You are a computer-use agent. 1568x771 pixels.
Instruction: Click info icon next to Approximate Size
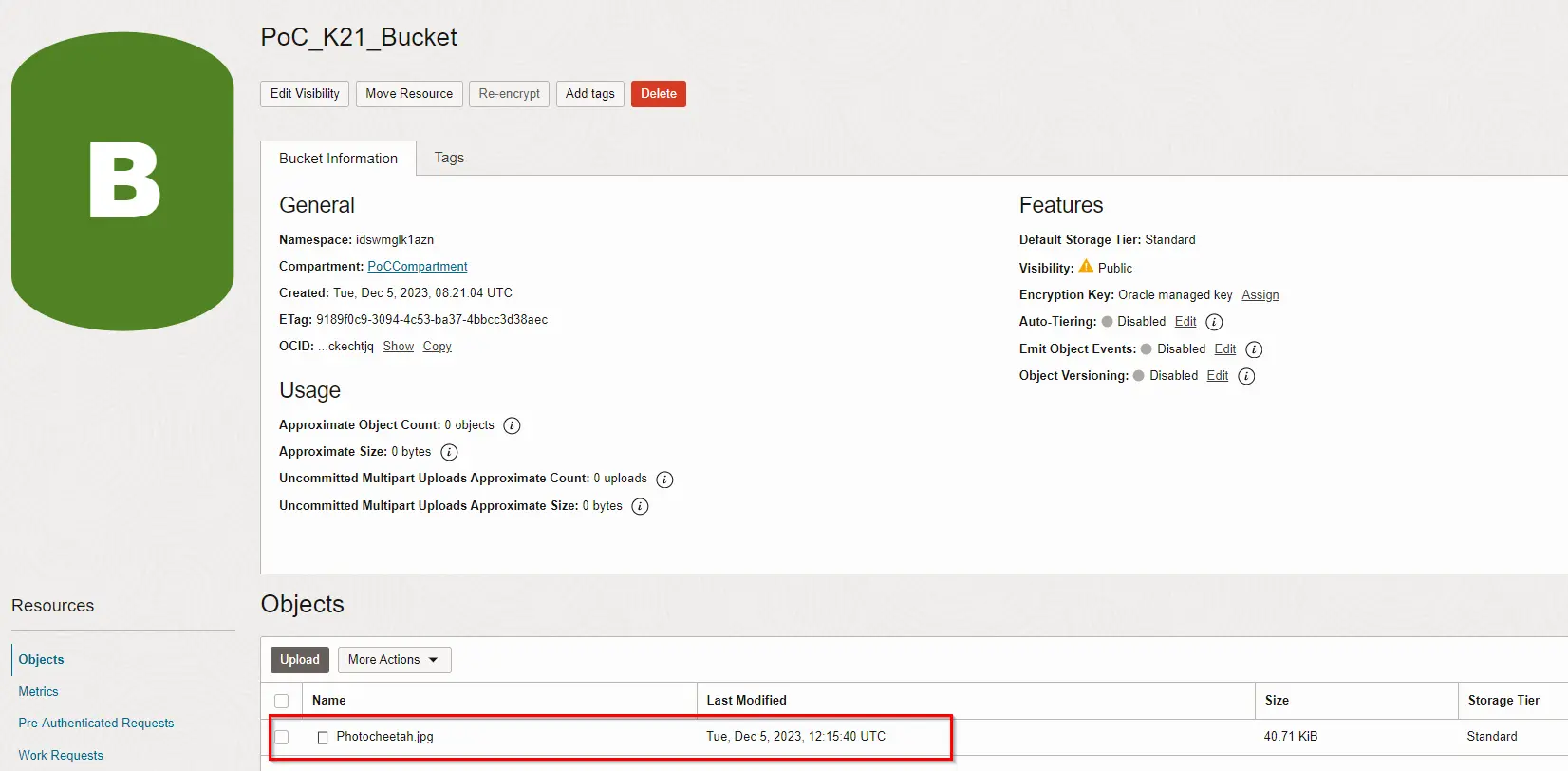(449, 452)
